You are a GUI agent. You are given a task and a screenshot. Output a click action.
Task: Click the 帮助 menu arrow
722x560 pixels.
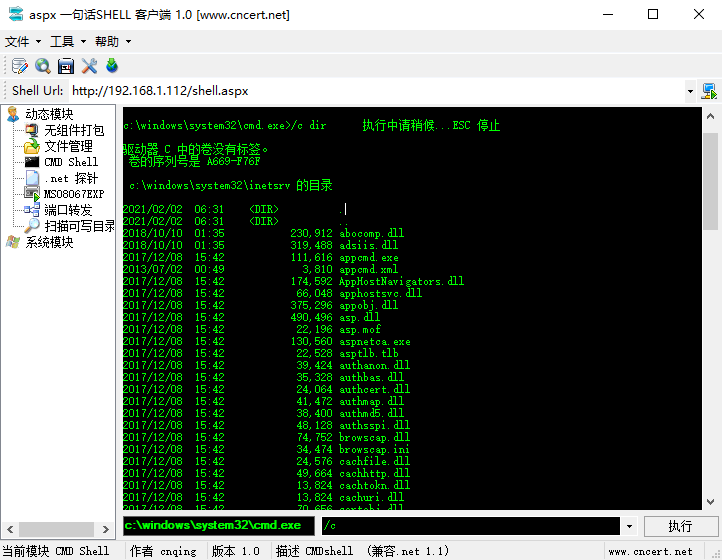[x=128, y=42]
